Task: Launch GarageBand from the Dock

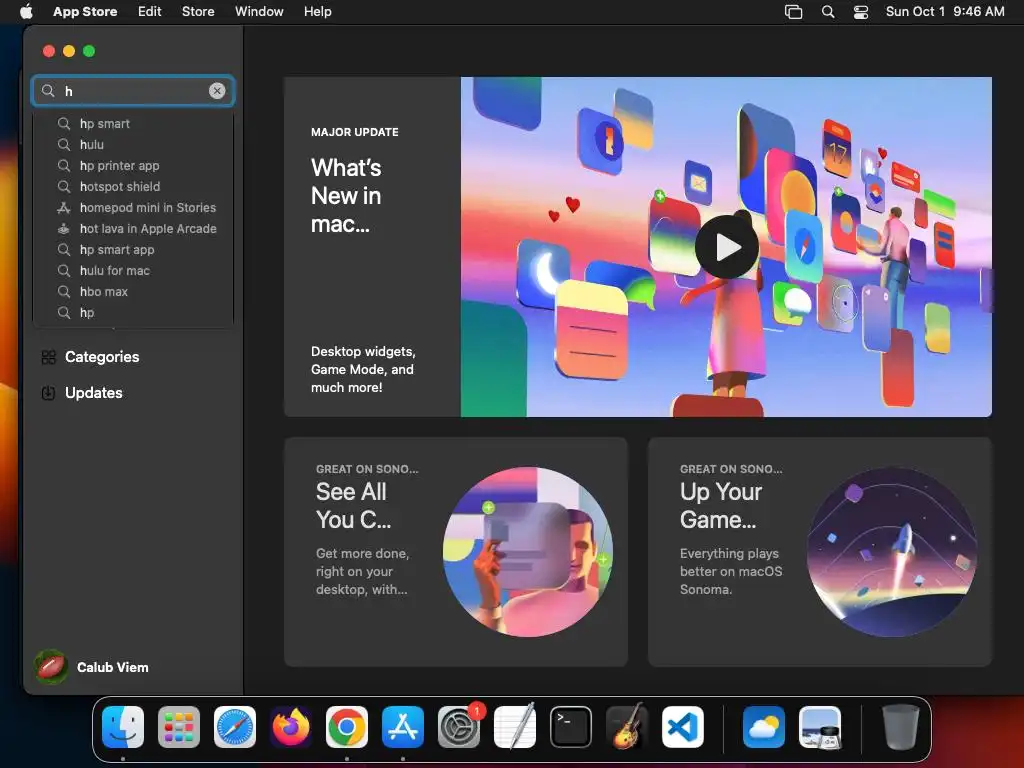Action: [x=627, y=727]
